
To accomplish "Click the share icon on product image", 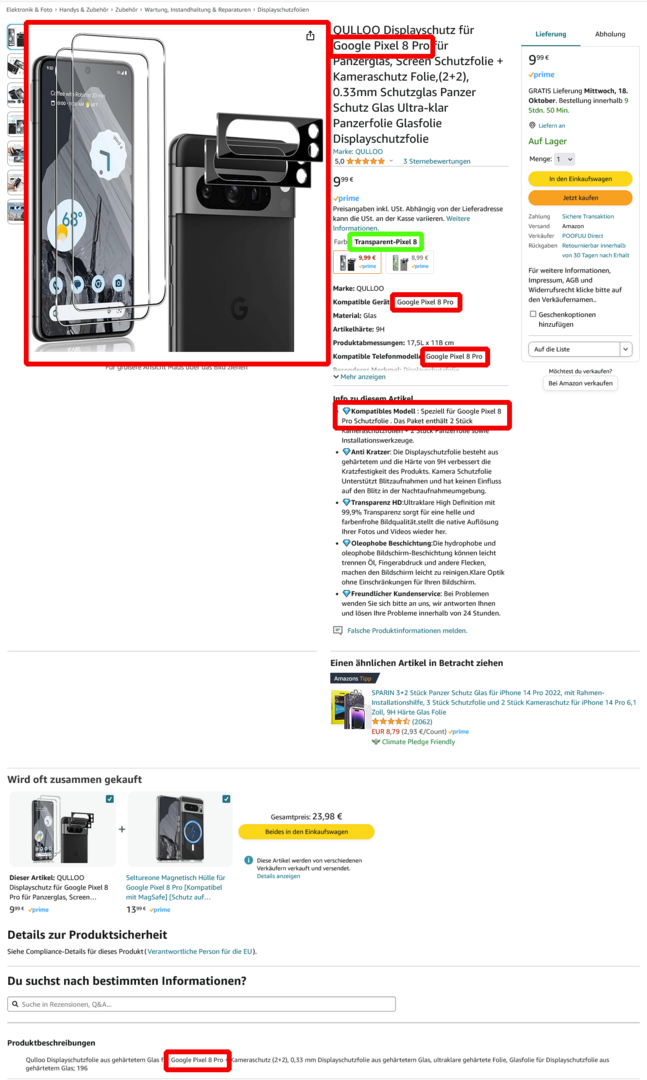I will pyautogui.click(x=310, y=36).
